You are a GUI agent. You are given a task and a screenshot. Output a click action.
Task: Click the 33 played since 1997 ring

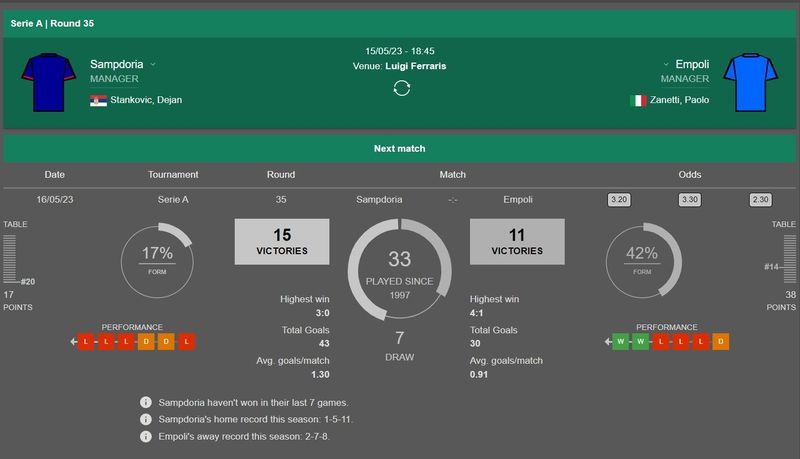click(x=399, y=270)
